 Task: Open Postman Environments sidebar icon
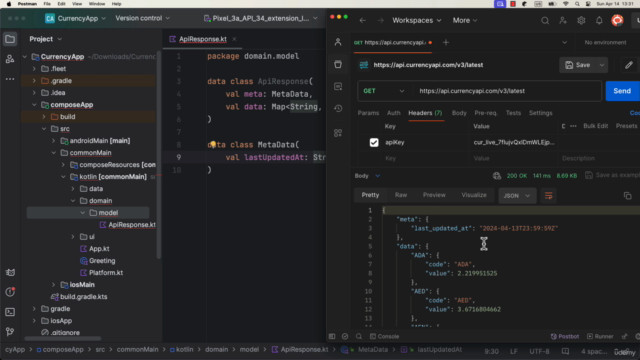[338, 87]
